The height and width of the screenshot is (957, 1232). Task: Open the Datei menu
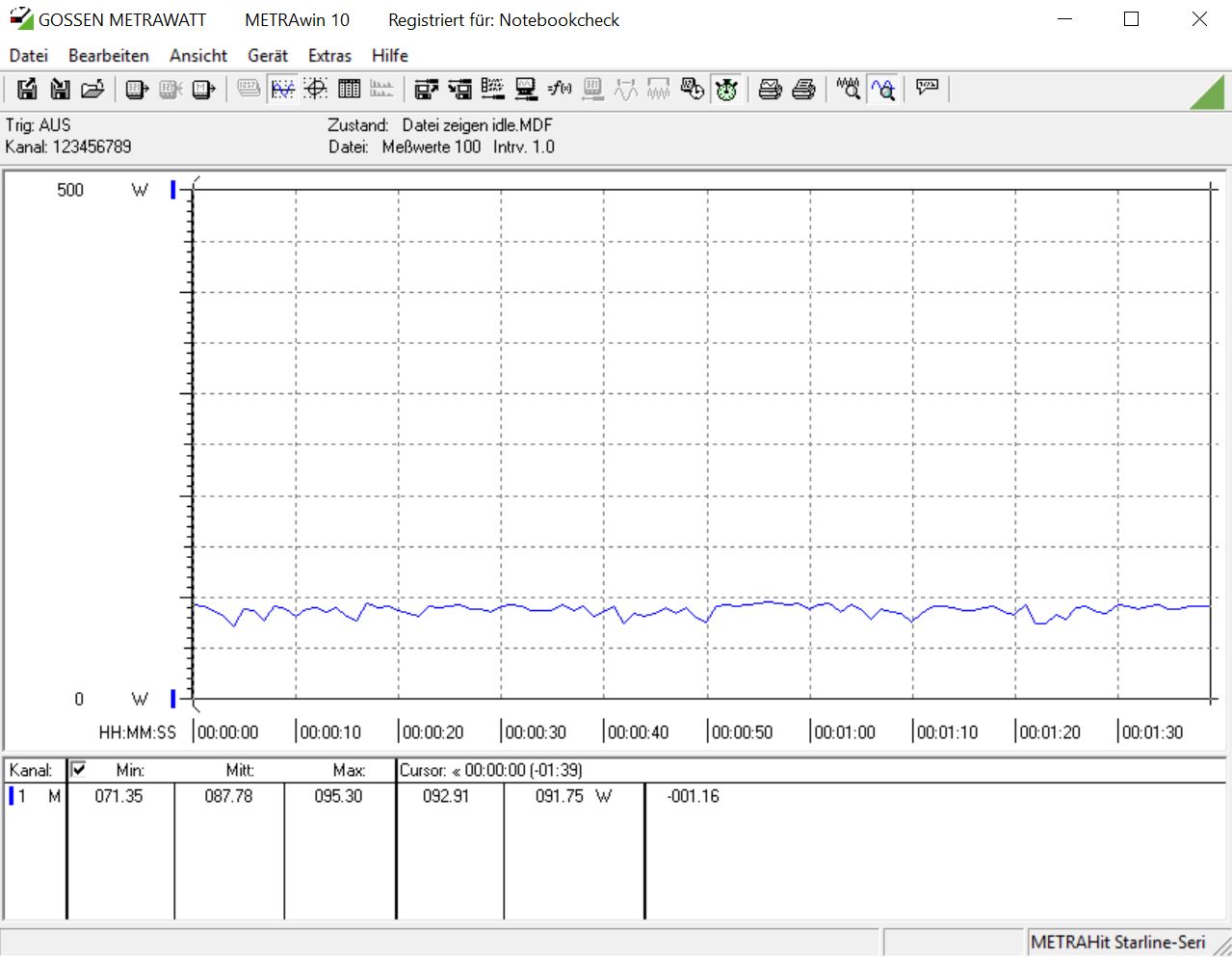29,56
